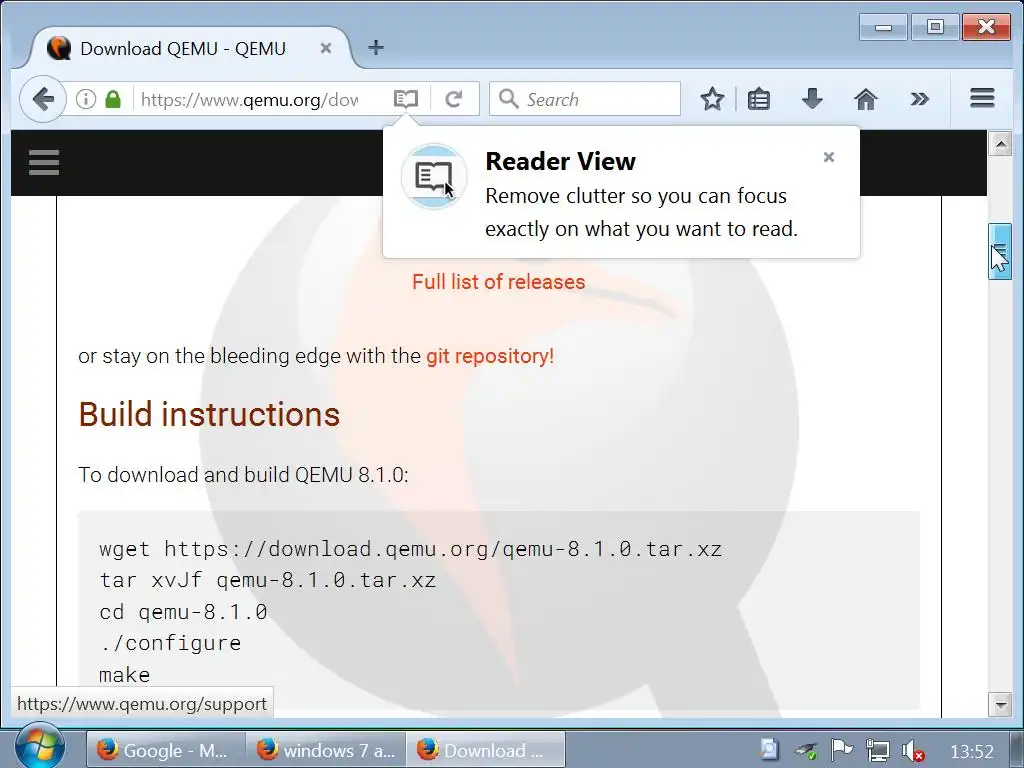Click the ./configure code line

point(170,643)
